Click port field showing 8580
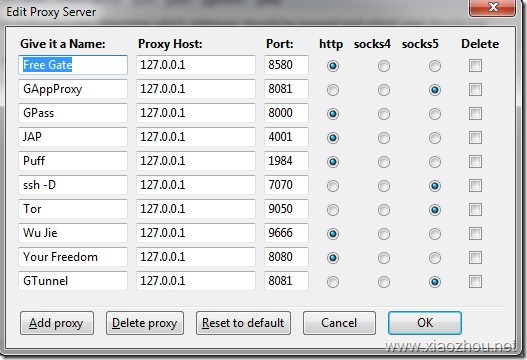The width and height of the screenshot is (527, 360). click(286, 65)
